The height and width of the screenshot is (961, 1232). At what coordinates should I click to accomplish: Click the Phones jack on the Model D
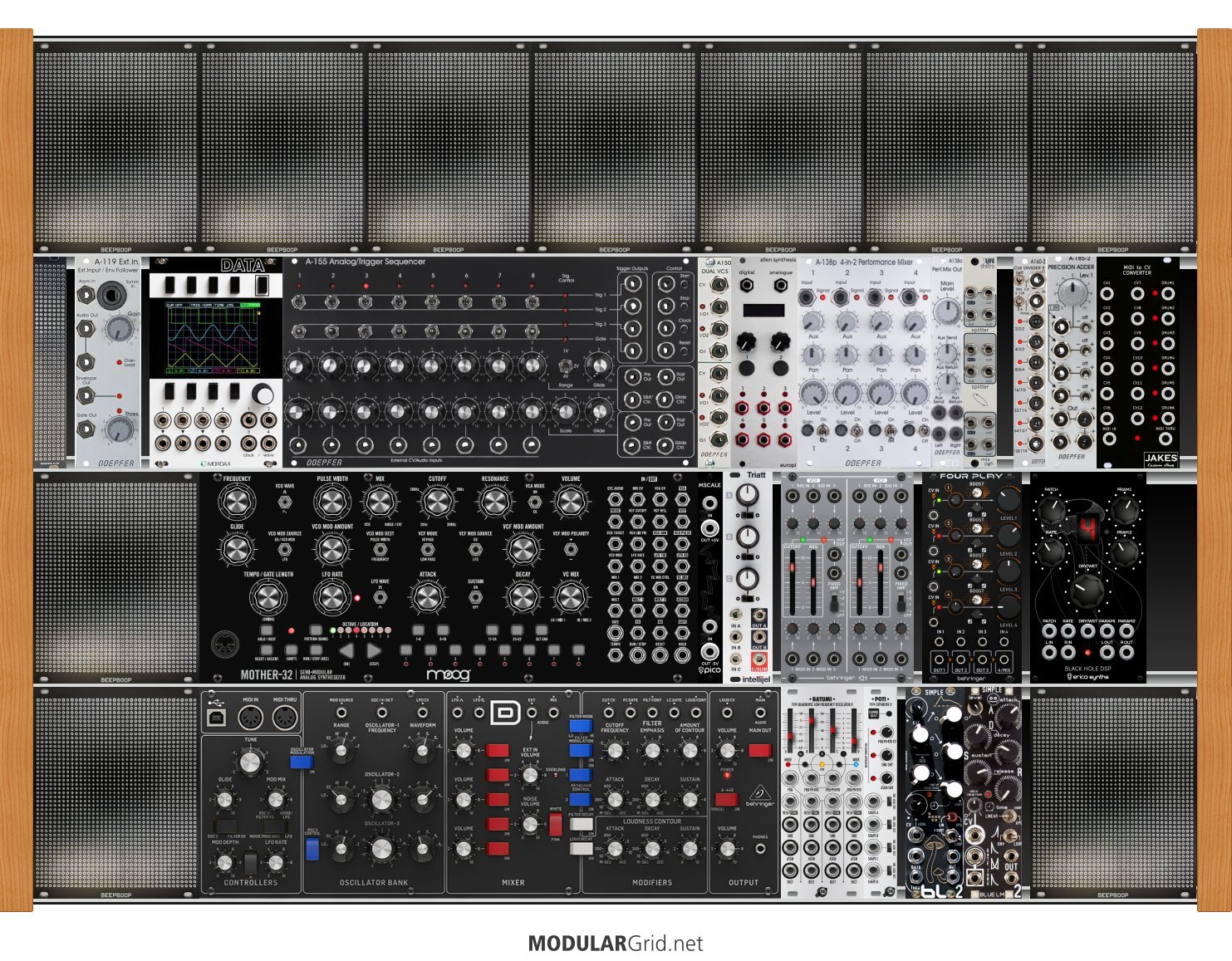759,851
